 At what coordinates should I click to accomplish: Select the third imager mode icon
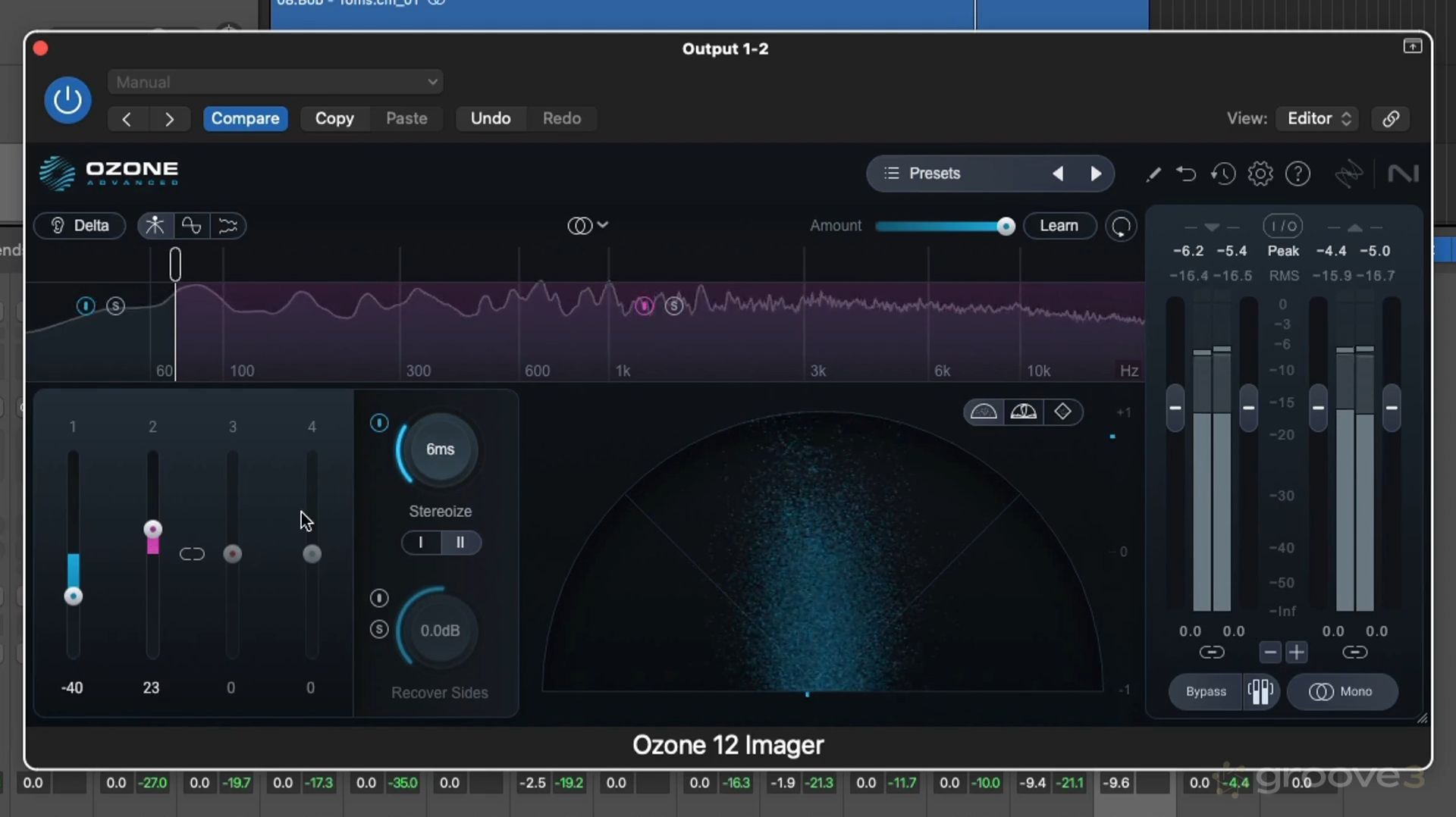coord(227,226)
